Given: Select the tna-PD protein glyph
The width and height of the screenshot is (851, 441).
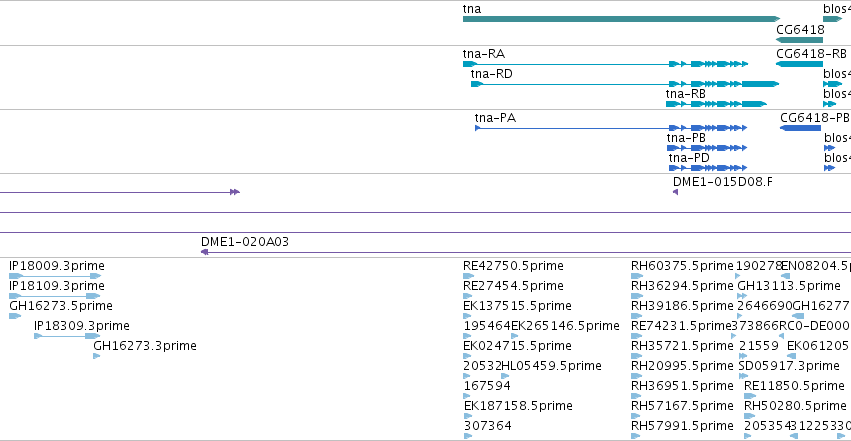Looking at the screenshot, I should 708,168.
